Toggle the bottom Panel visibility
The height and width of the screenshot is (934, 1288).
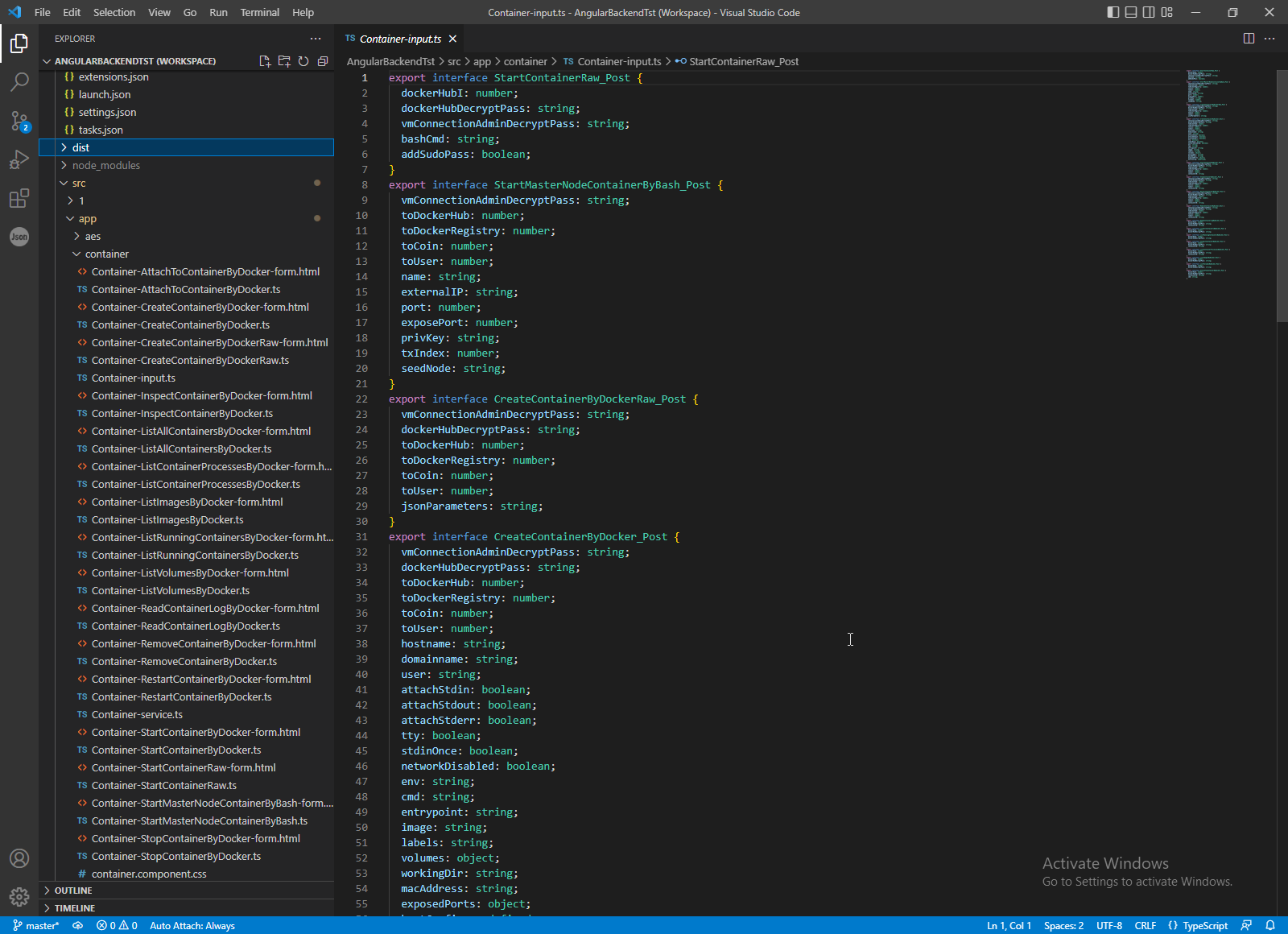(x=1130, y=12)
